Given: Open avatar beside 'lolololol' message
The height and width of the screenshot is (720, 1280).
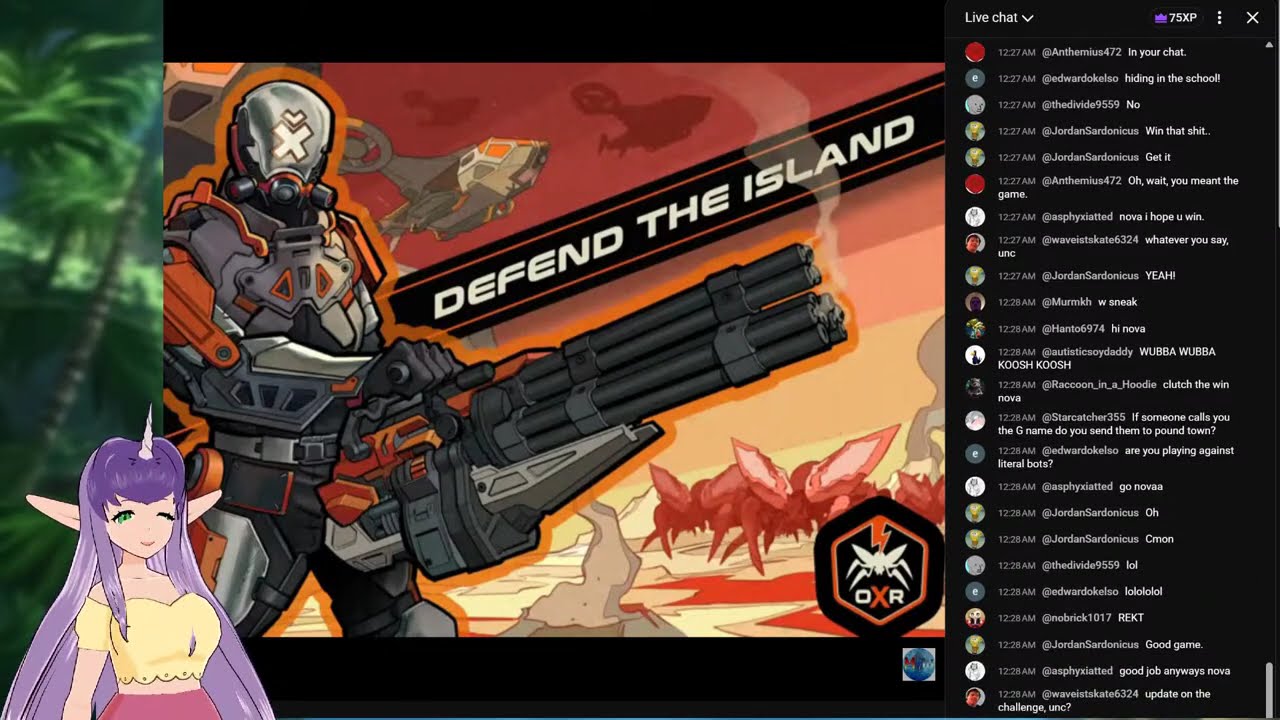Looking at the screenshot, I should 975,591.
